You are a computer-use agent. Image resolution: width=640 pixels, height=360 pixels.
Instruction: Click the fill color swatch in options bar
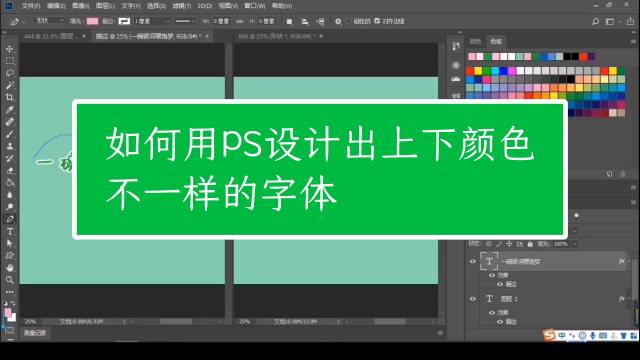tap(92, 21)
